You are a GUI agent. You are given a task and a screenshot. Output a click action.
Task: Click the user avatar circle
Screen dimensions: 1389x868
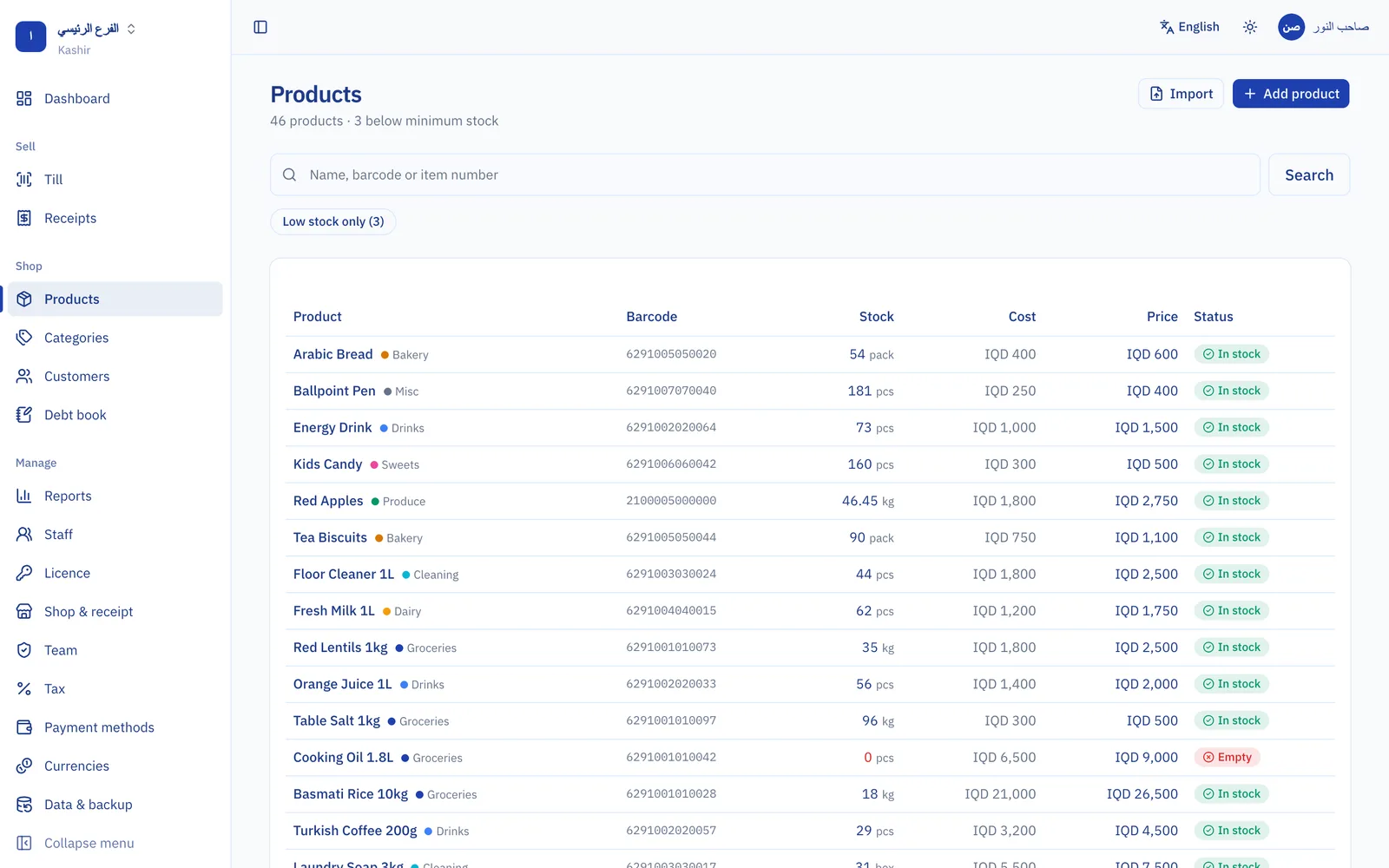(1291, 27)
